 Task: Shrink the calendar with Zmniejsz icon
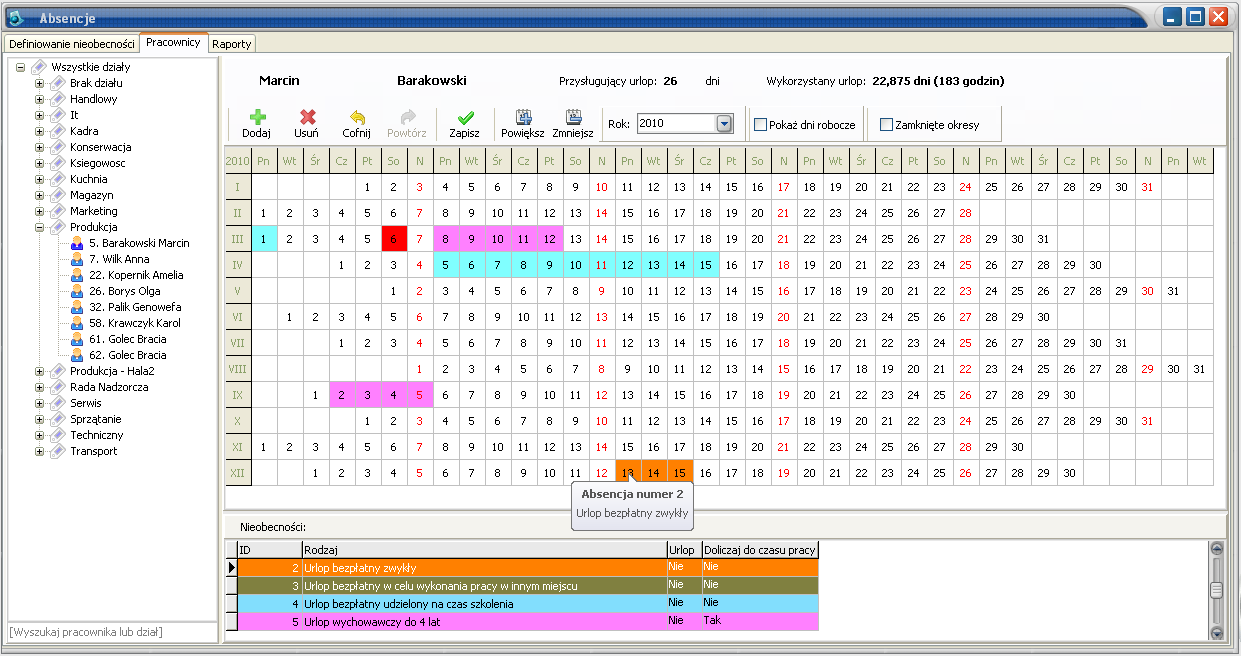click(x=573, y=117)
